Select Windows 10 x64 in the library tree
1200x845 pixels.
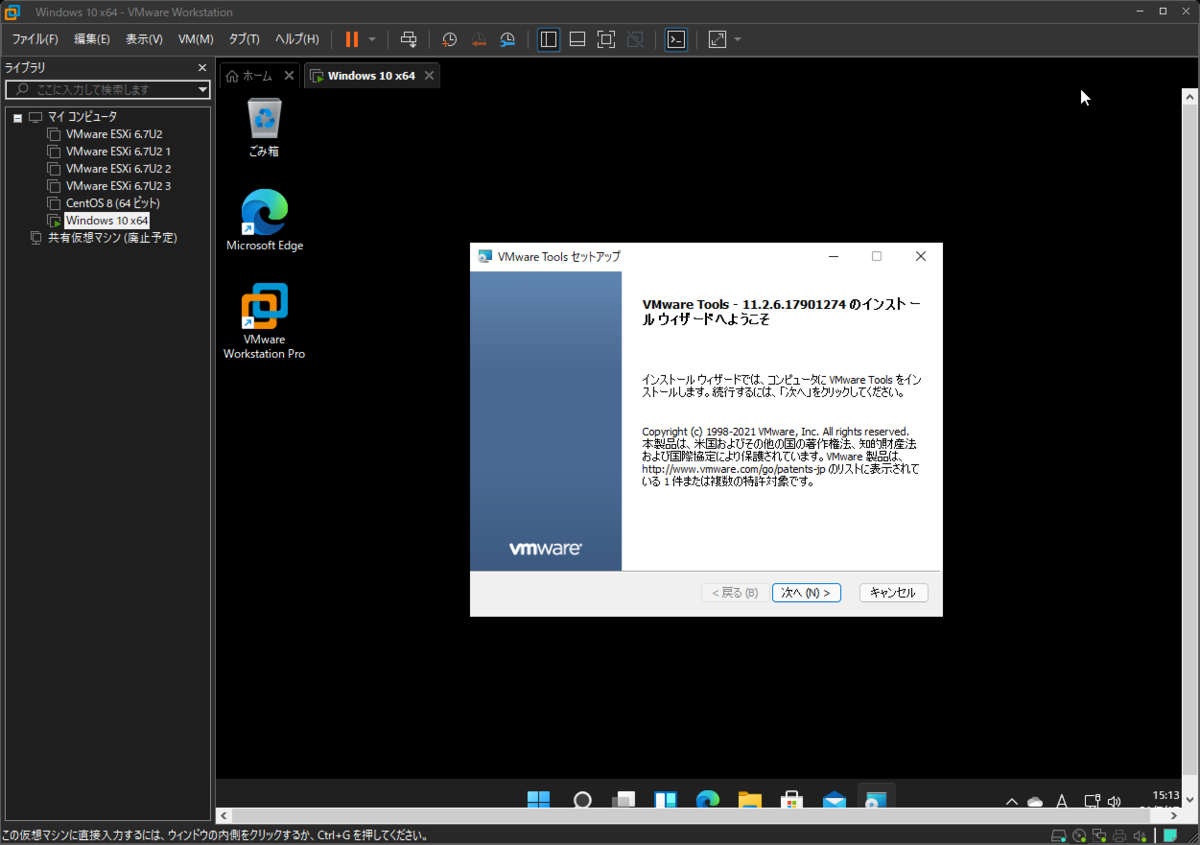click(107, 220)
